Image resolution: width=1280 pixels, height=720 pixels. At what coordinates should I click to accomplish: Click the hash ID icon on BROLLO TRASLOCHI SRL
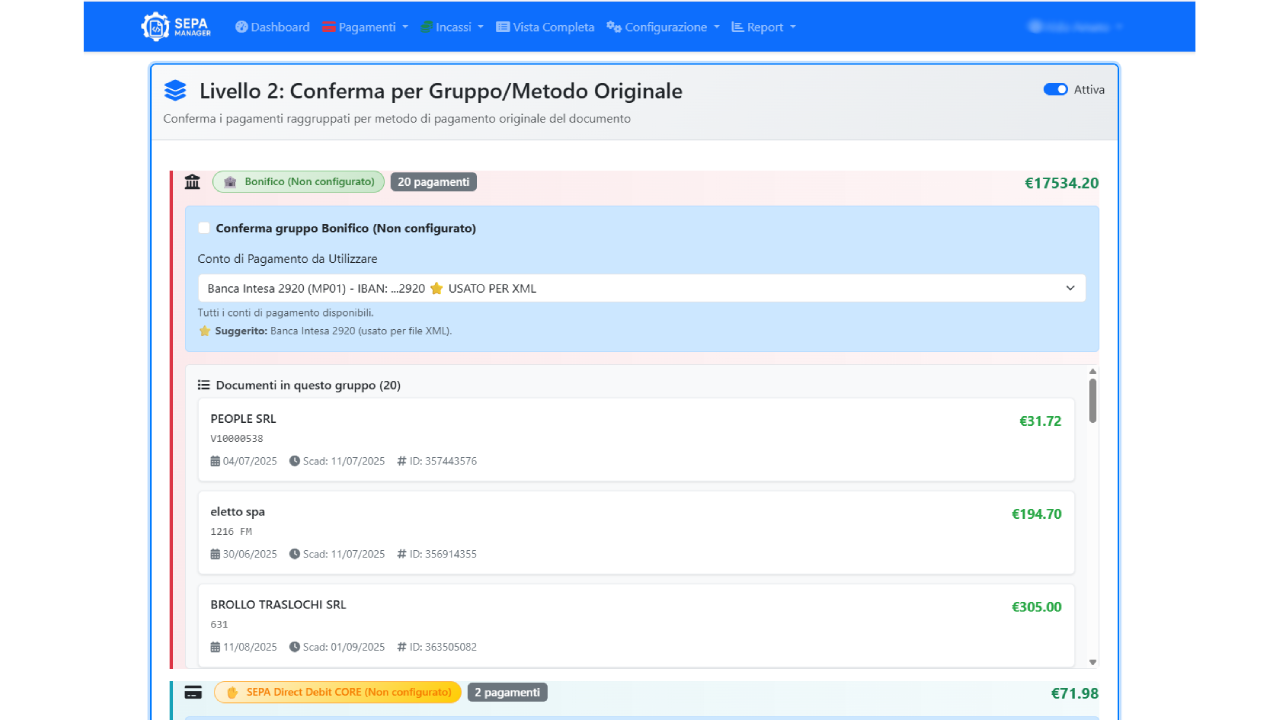tap(402, 647)
